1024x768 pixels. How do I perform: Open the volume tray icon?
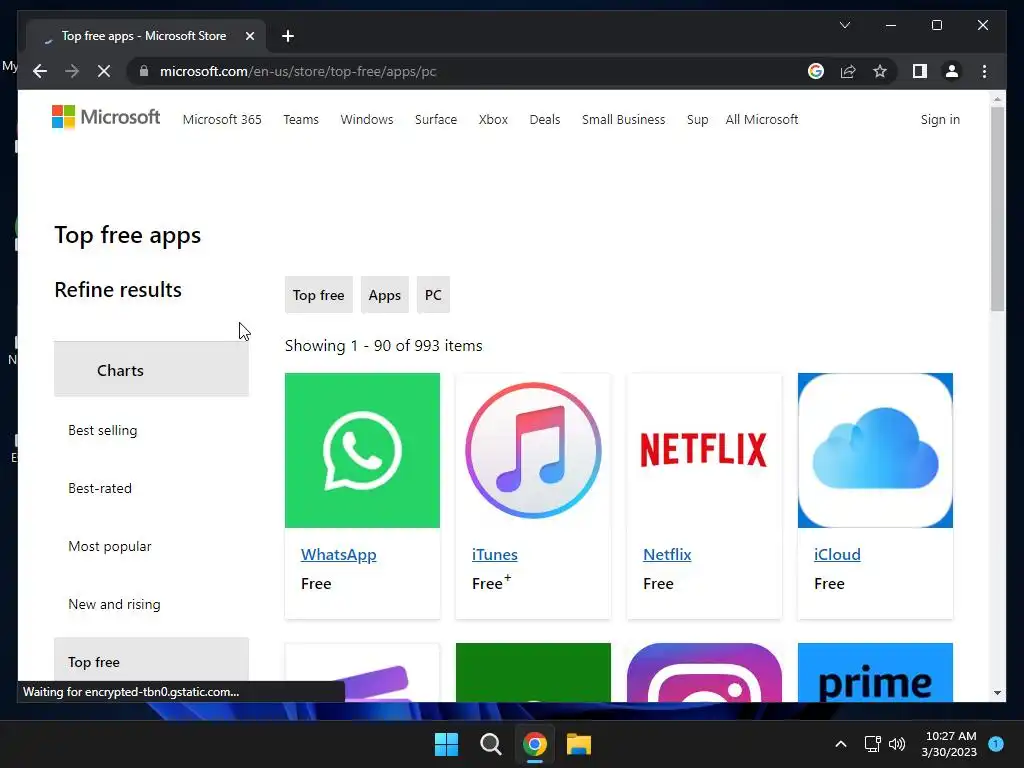[x=897, y=744]
